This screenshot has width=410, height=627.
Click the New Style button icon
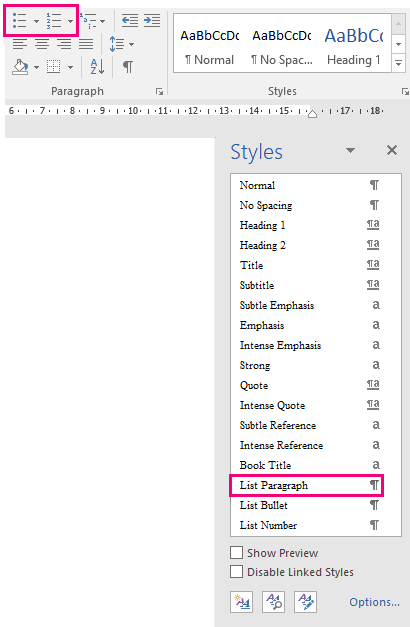(242, 601)
